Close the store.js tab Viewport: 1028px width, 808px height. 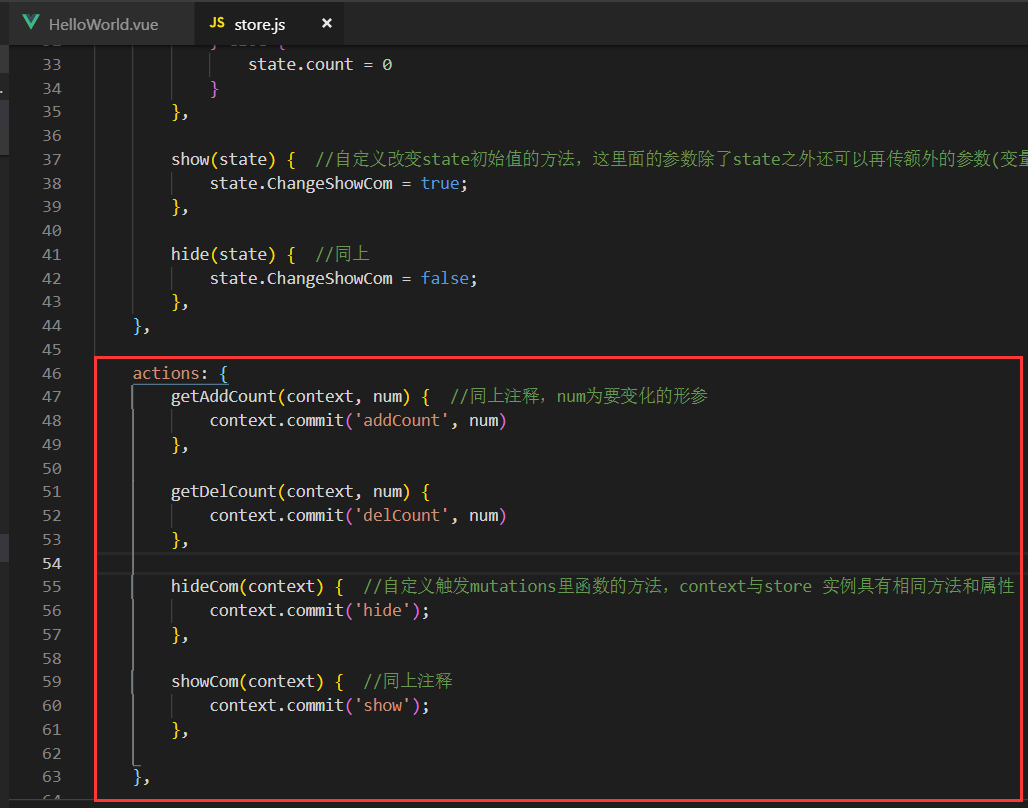[326, 24]
